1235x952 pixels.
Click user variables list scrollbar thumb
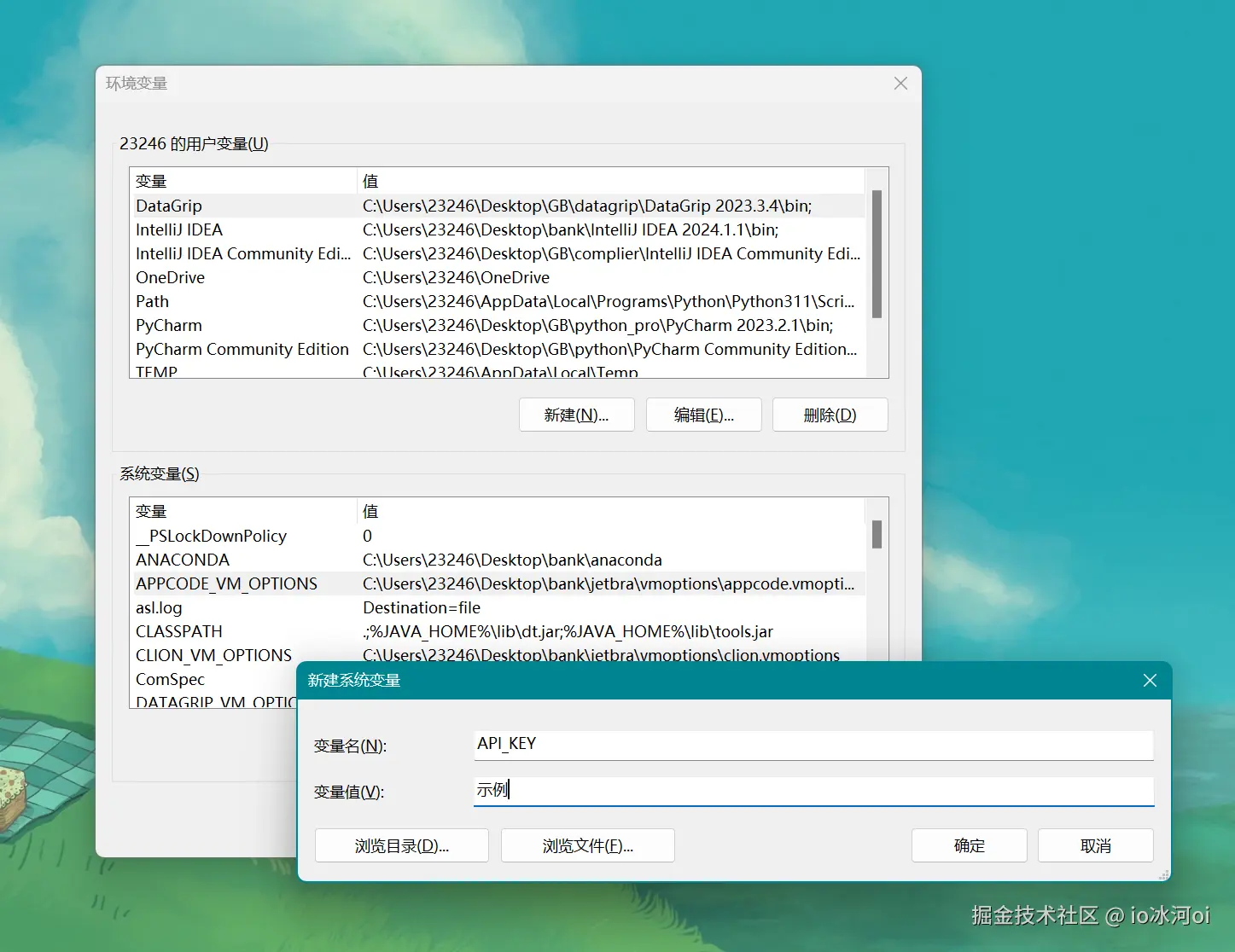click(x=877, y=253)
